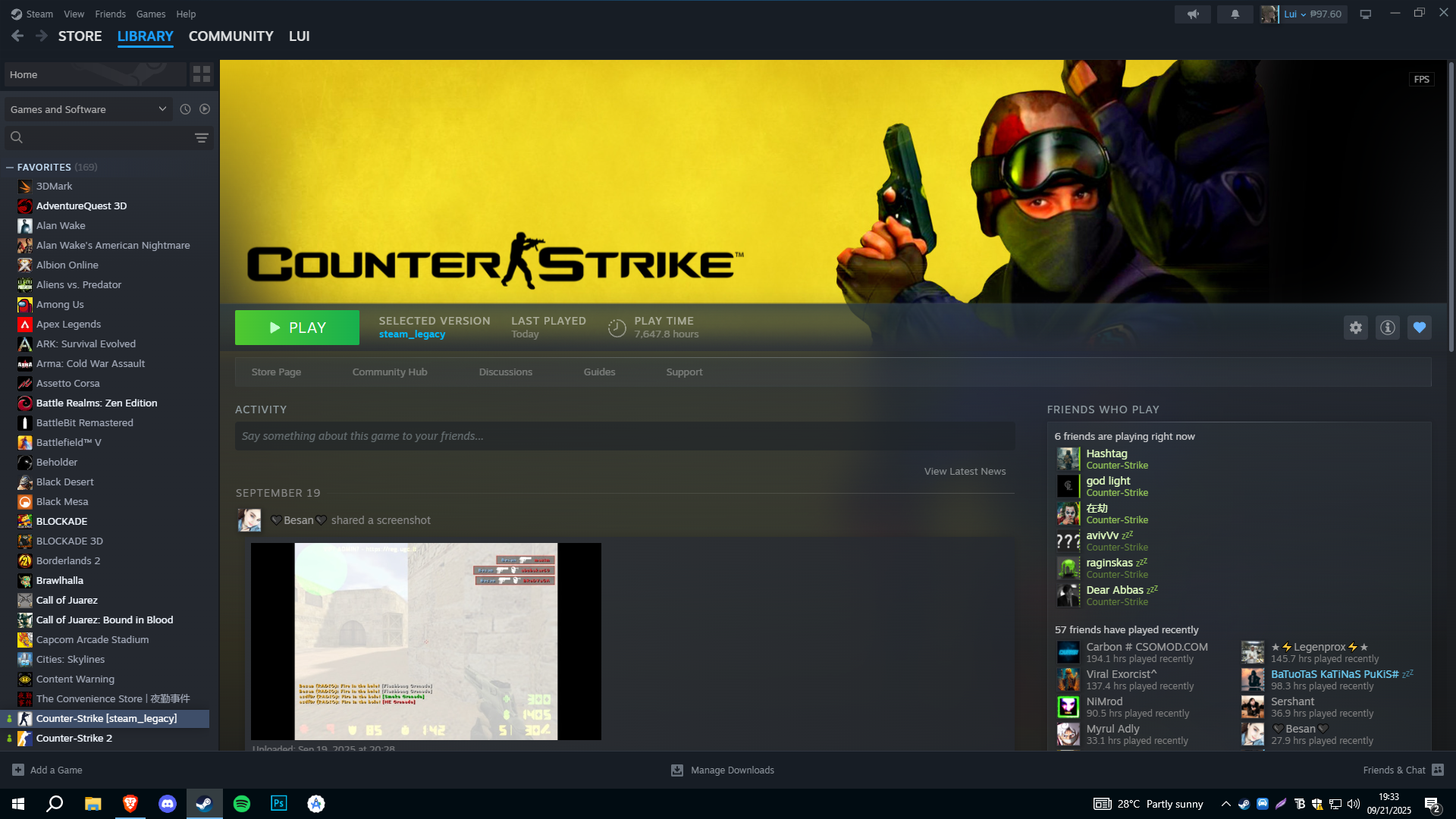Open notifications bell icon

(x=1235, y=14)
